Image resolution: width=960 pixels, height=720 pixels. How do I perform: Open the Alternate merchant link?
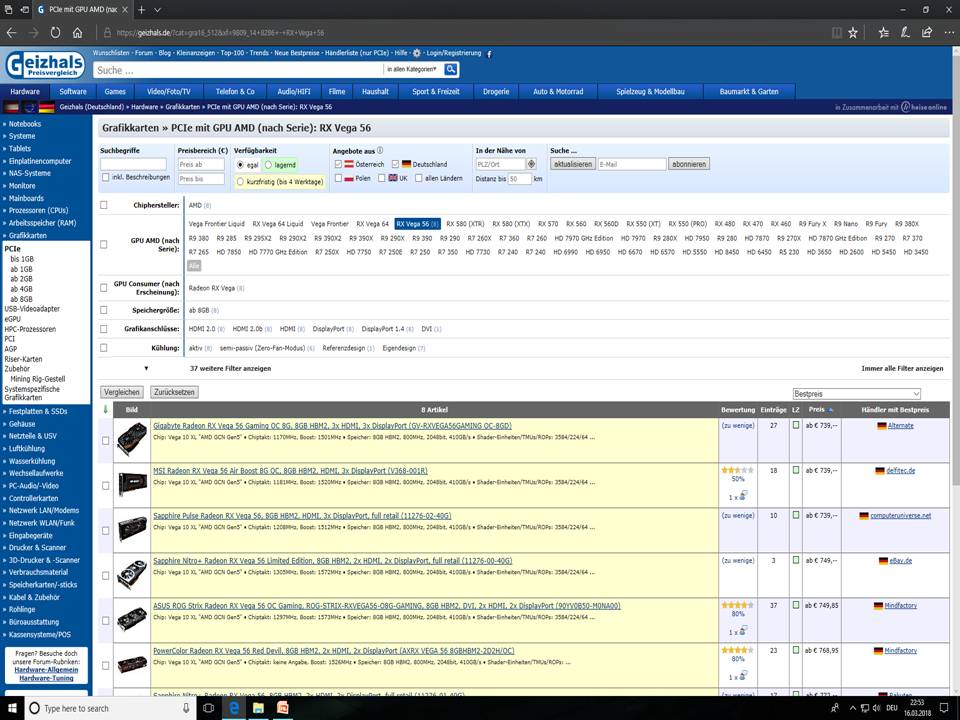[900, 426]
